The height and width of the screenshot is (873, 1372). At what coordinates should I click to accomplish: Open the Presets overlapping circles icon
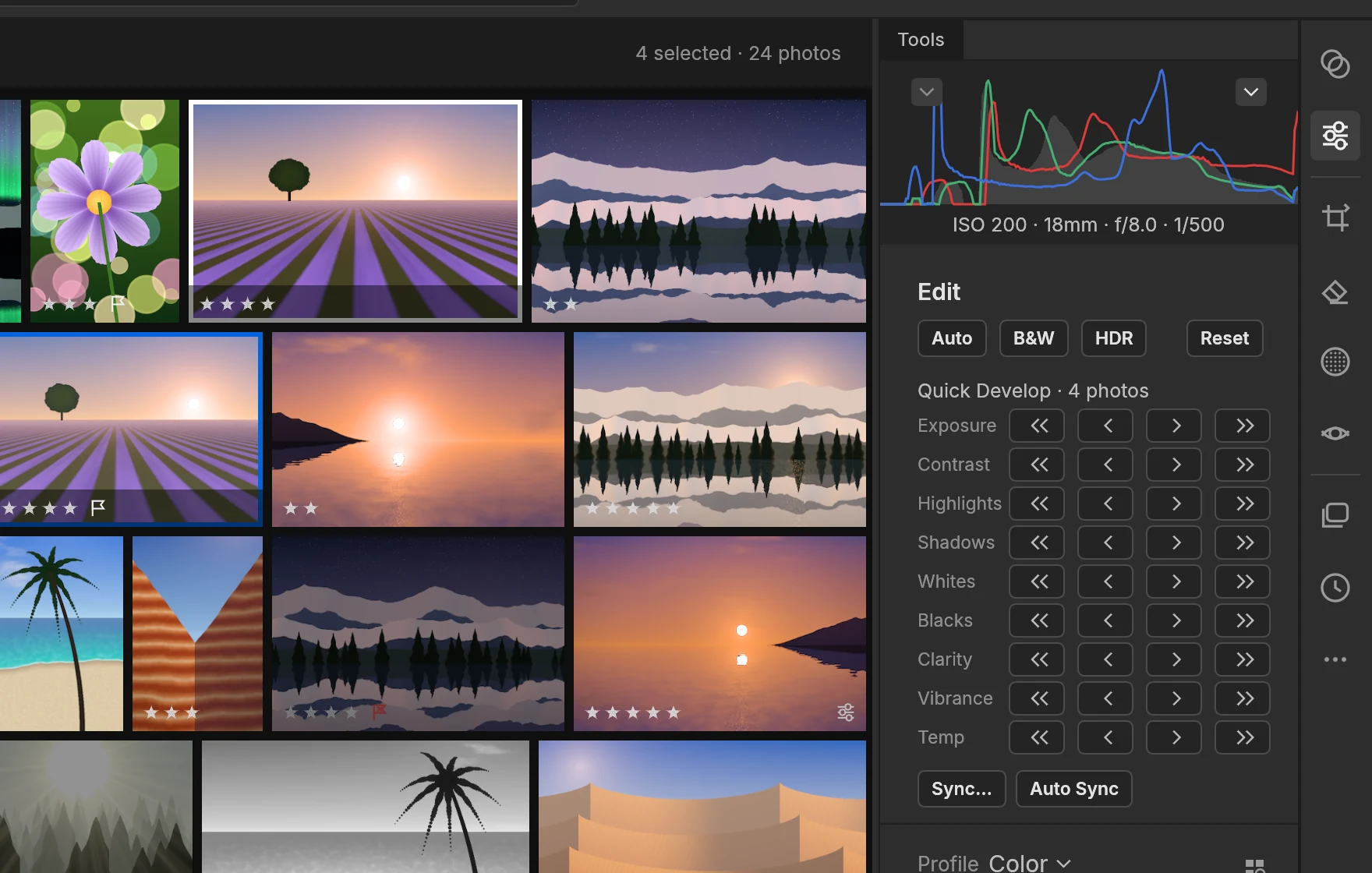[x=1335, y=64]
